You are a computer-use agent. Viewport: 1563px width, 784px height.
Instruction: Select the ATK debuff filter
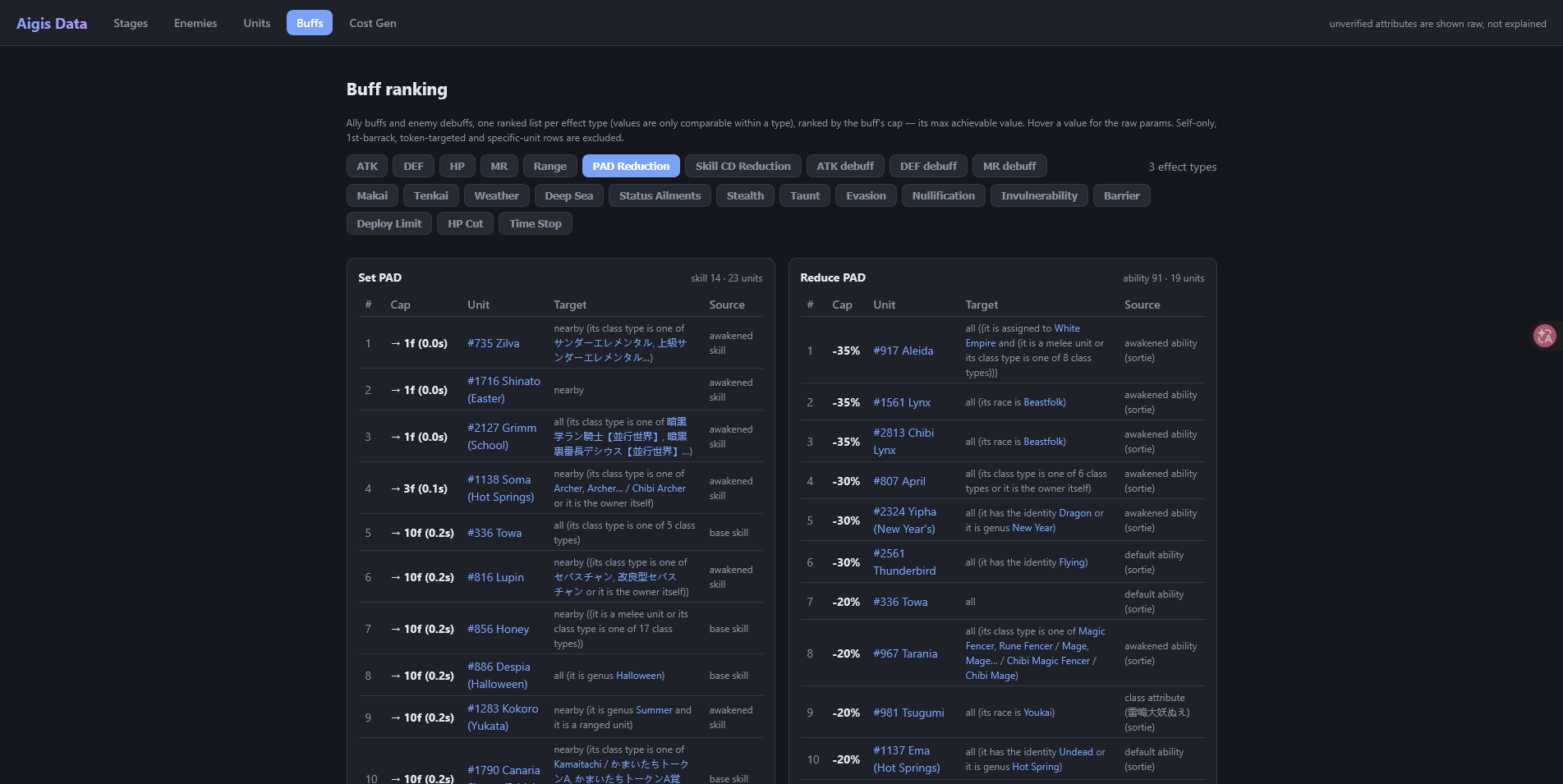click(845, 166)
